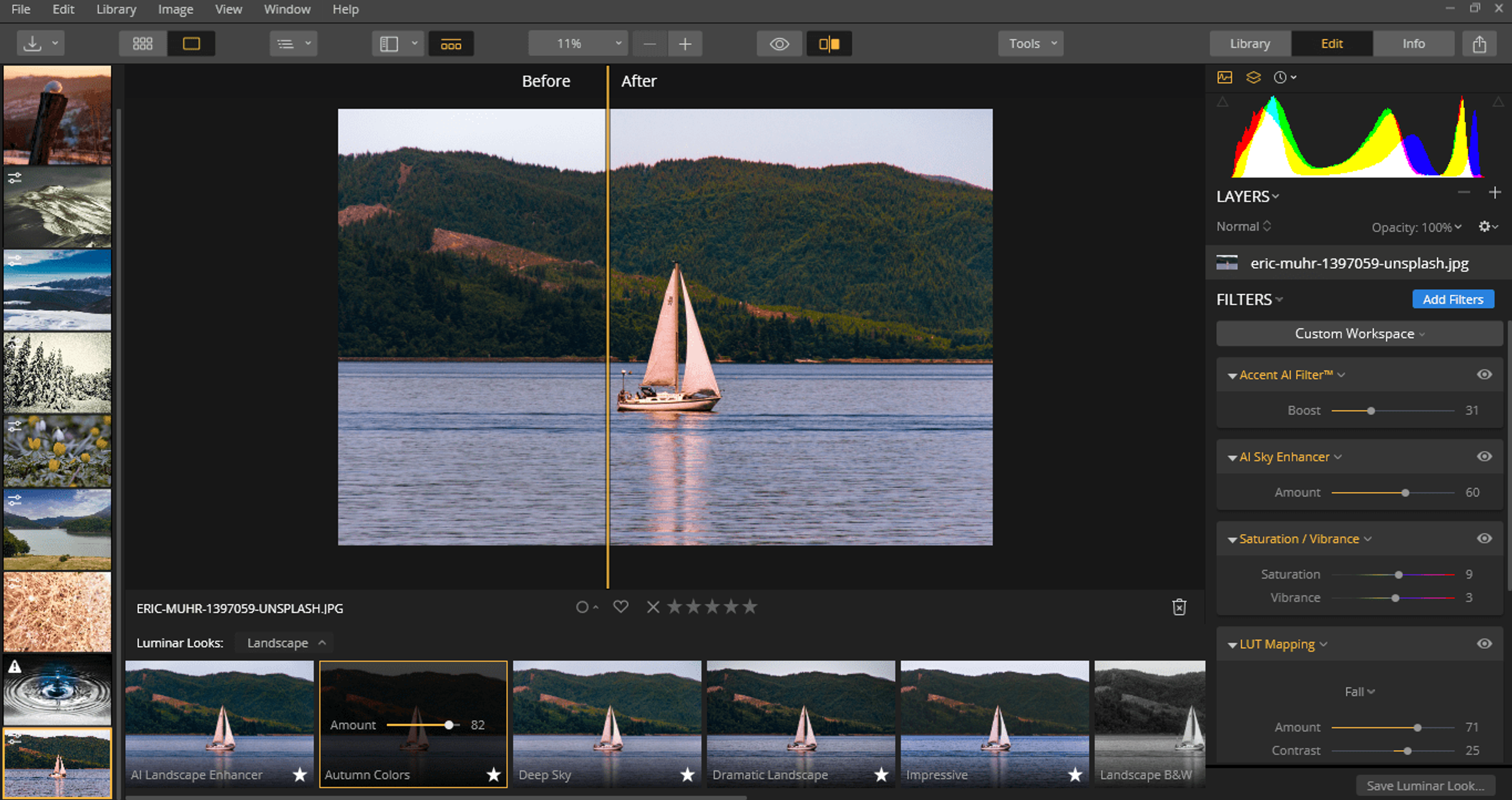
Task: Click the Boost slider handle
Action: click(x=1371, y=411)
